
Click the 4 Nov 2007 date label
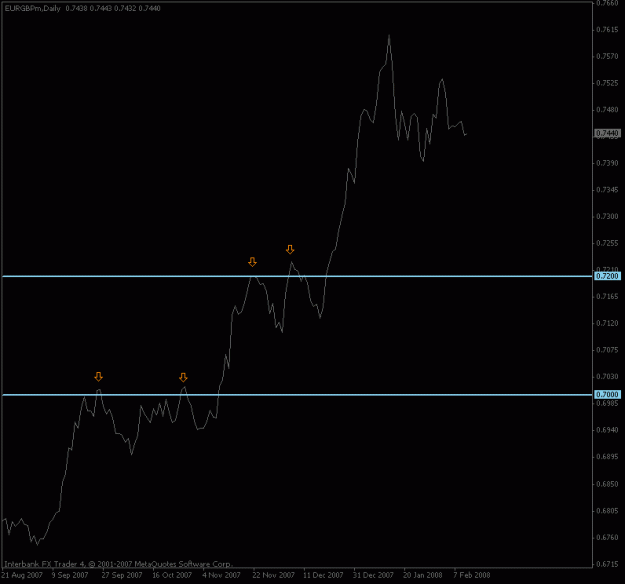click(x=221, y=575)
